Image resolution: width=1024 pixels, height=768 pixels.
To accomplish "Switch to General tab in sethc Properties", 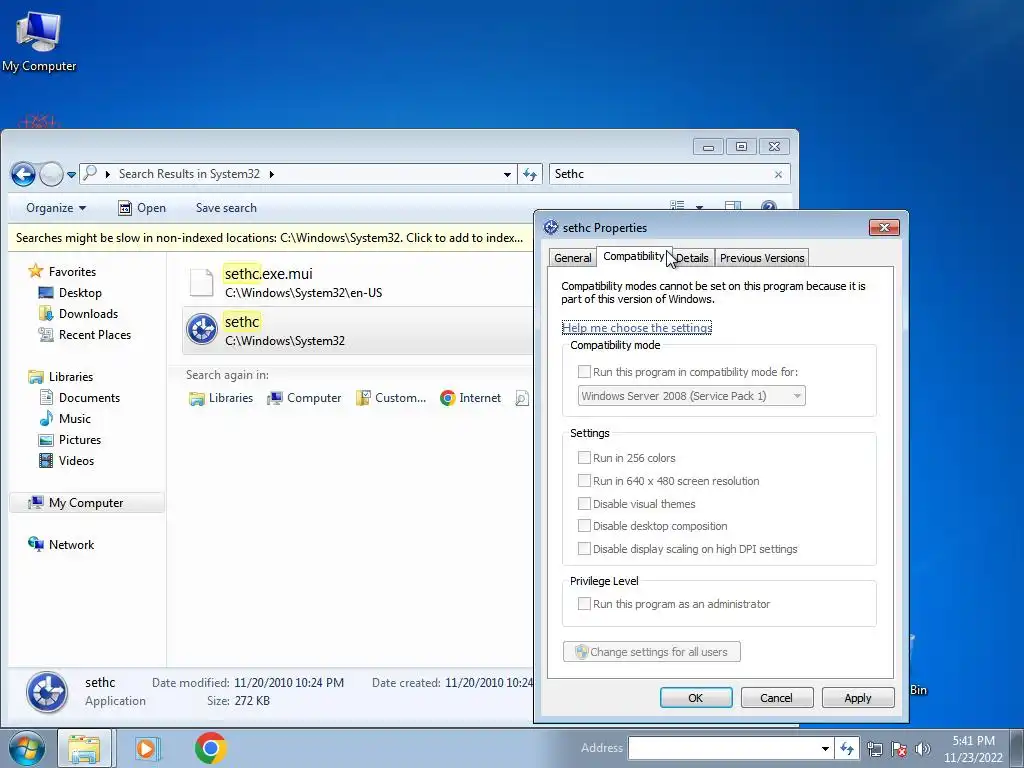I will (x=573, y=258).
